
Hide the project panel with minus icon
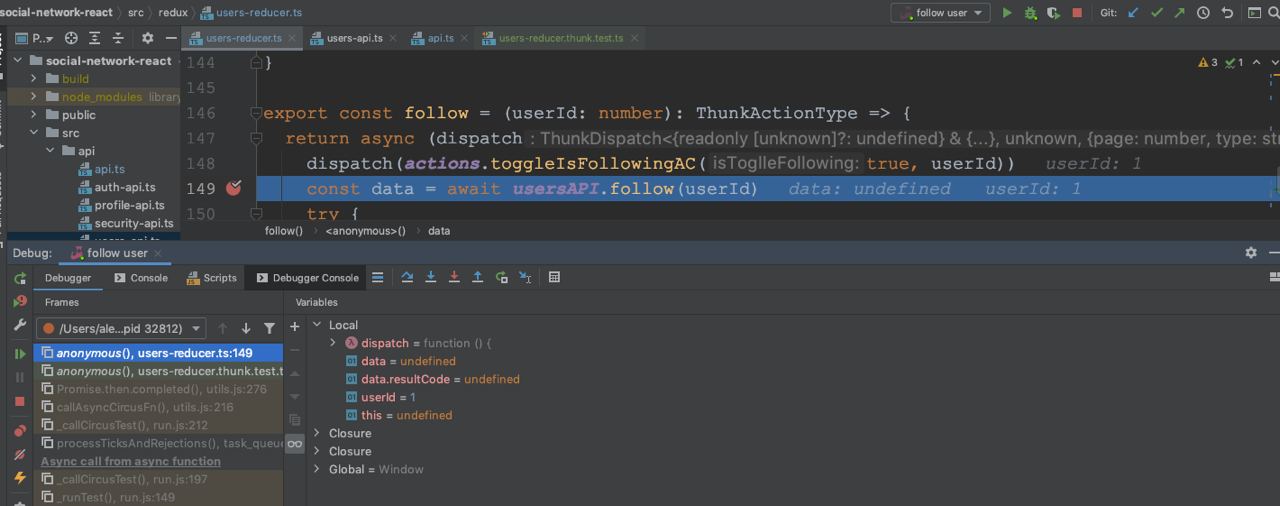tap(171, 38)
